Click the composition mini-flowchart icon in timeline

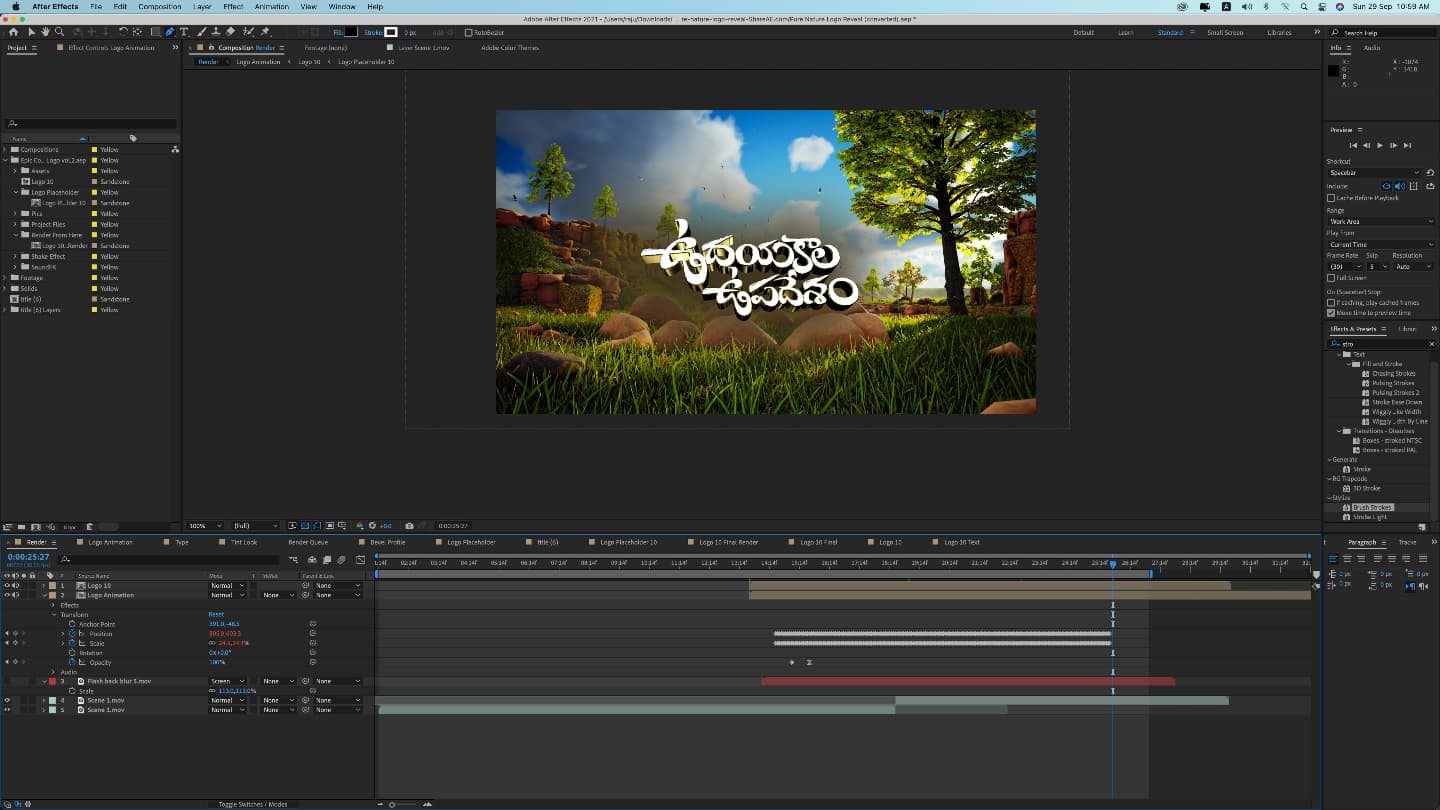pos(293,560)
